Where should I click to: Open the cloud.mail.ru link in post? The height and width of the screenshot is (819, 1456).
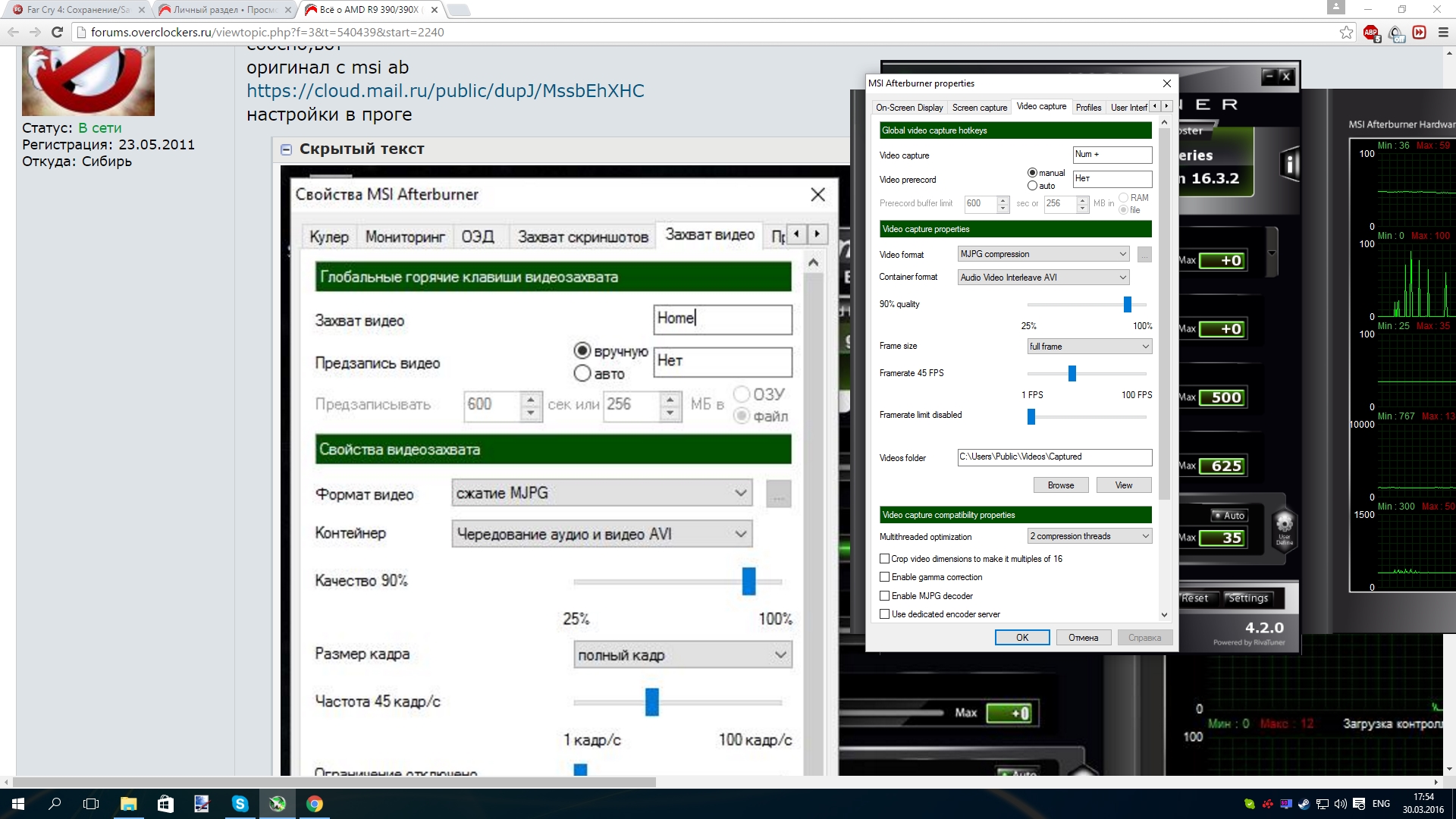point(445,91)
